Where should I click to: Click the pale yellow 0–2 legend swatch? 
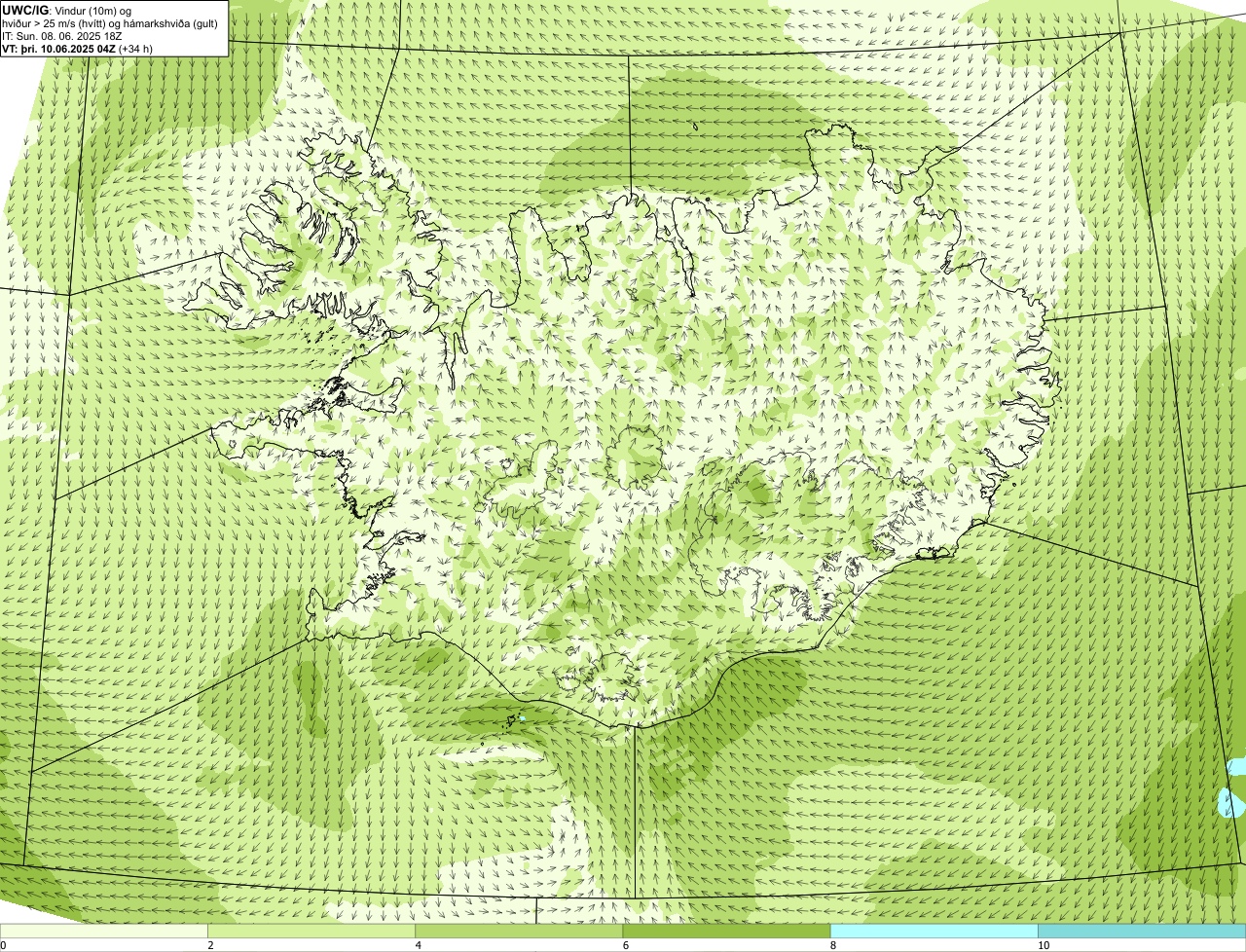pos(103,931)
